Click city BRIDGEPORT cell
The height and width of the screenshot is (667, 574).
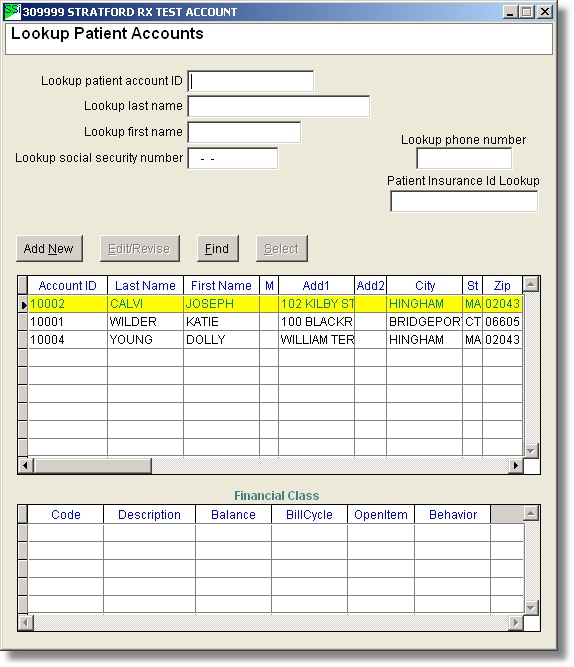point(425,322)
